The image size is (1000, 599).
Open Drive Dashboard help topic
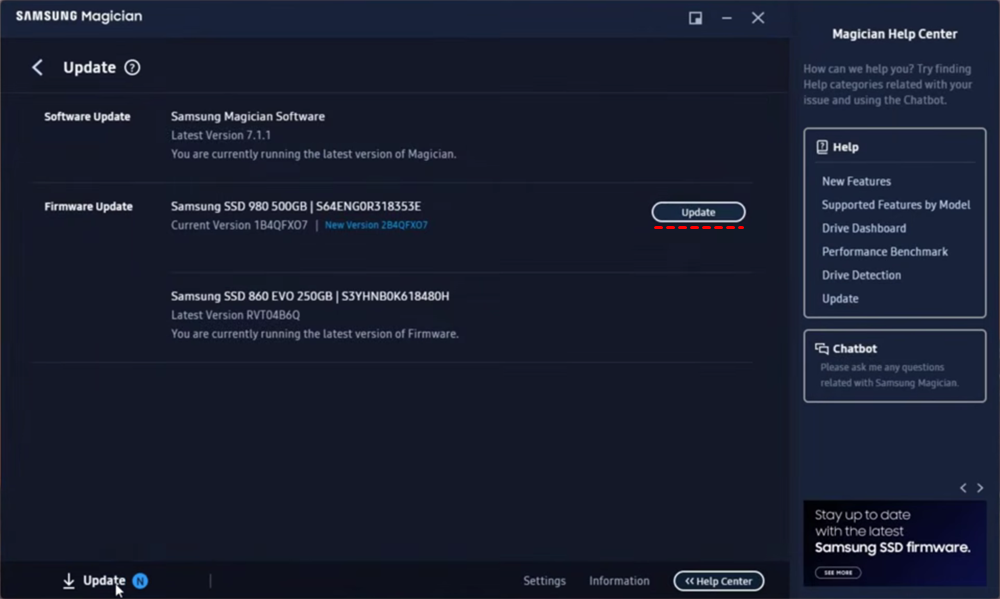pos(864,228)
